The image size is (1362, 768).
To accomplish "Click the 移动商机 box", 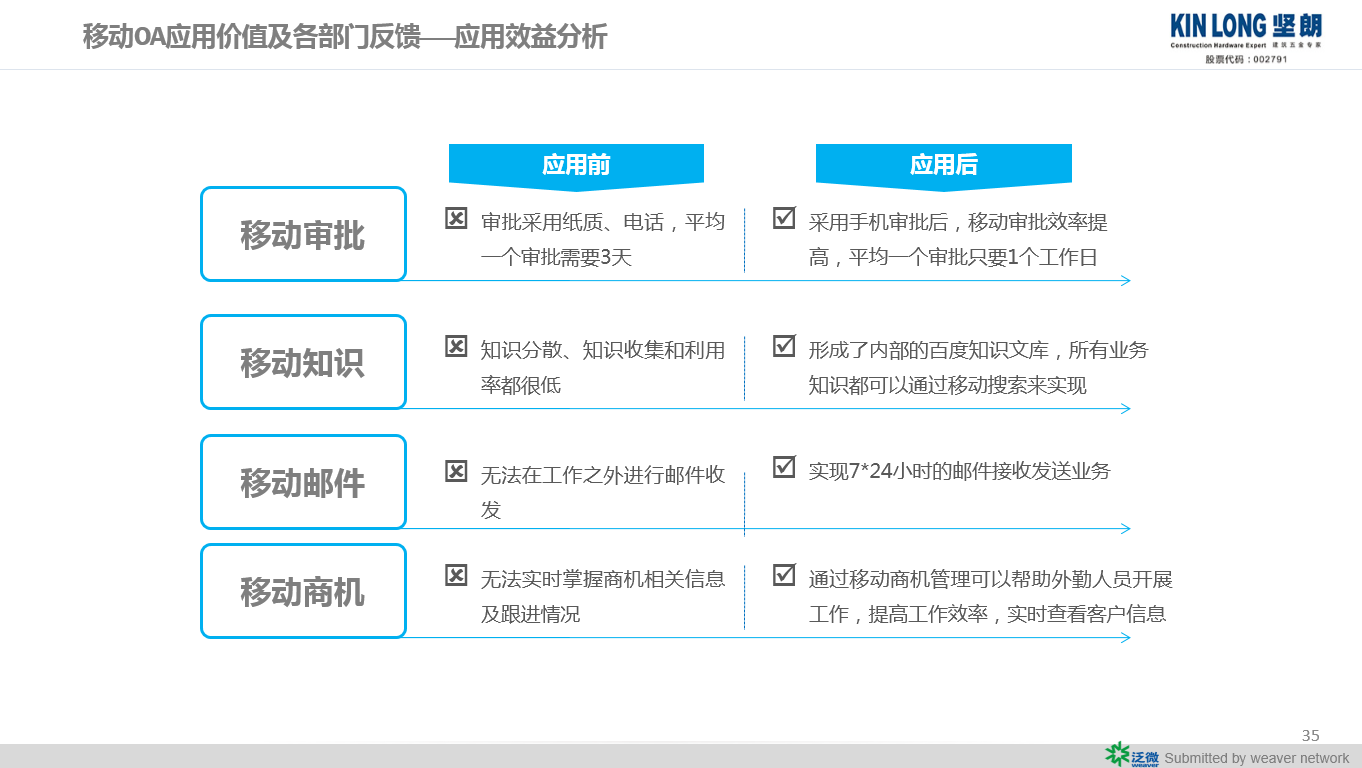I will [303, 591].
